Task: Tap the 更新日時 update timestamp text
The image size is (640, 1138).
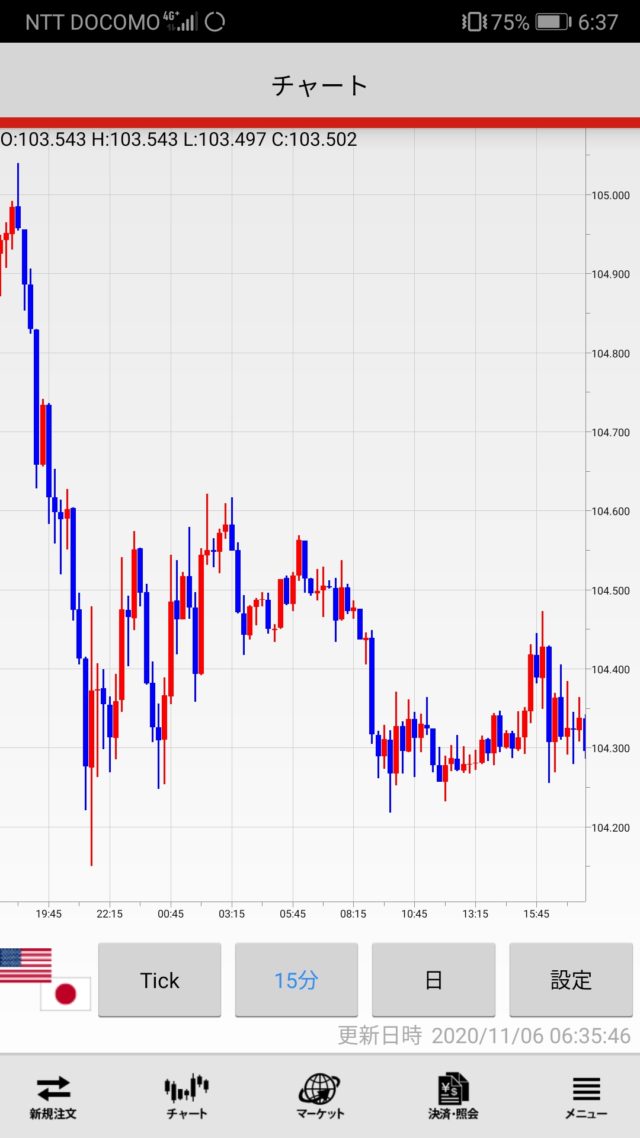Action: 484,1035
